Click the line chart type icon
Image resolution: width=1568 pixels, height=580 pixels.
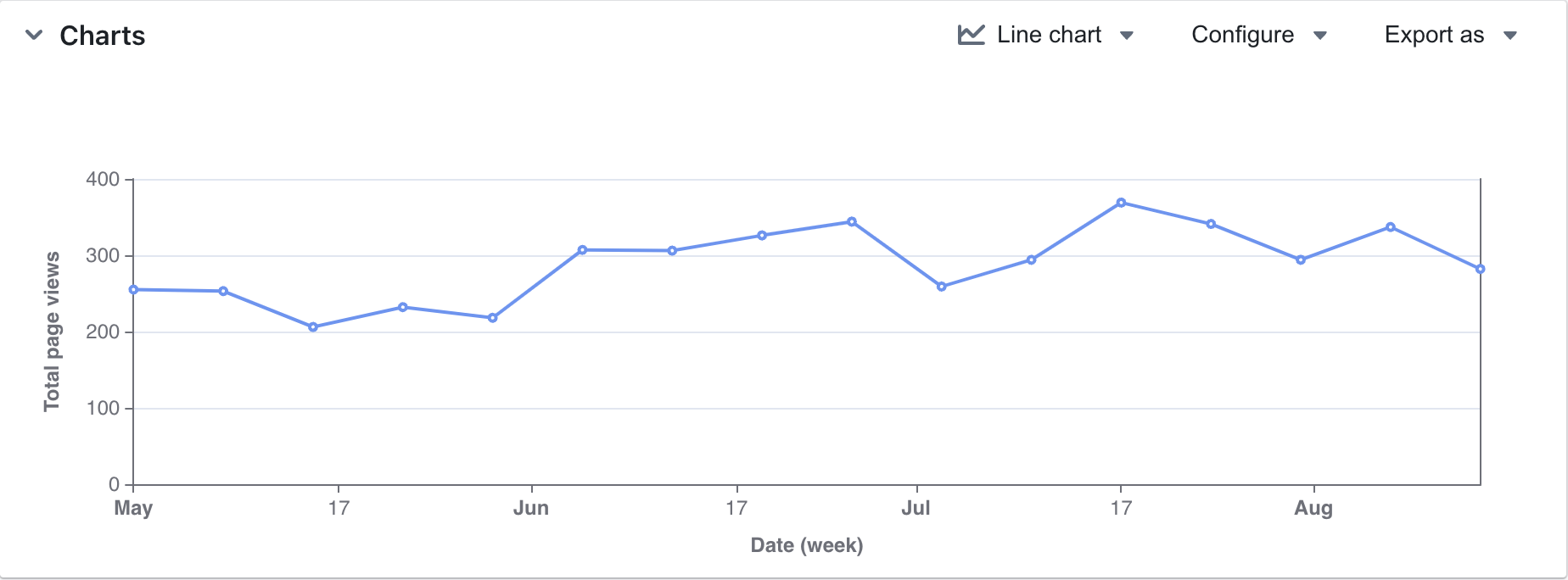(972, 35)
